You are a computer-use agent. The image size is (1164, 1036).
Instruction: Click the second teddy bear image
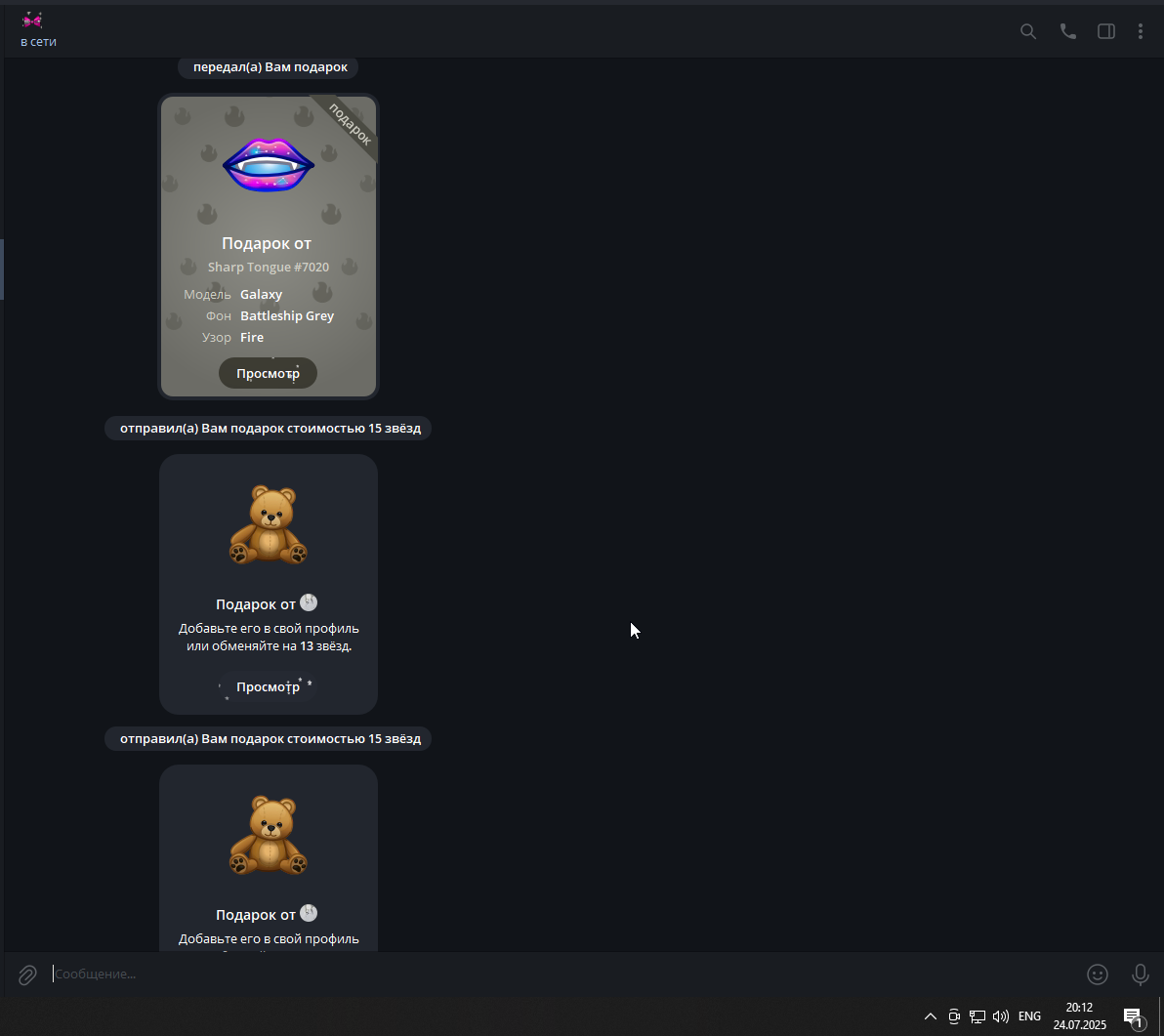point(269,835)
